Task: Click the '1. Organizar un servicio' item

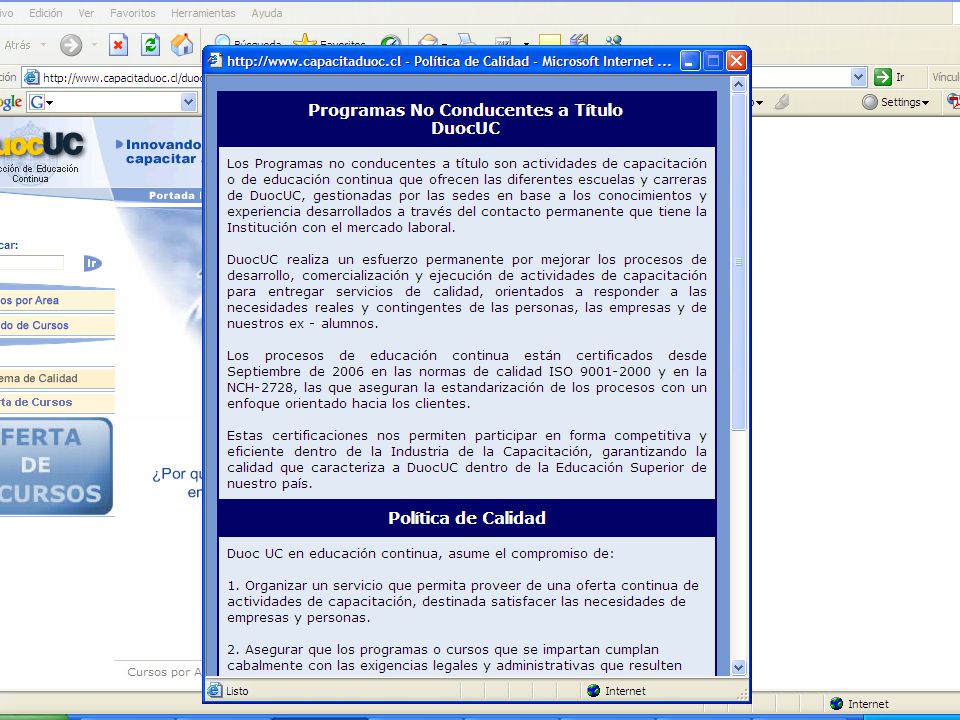Action: click(462, 601)
